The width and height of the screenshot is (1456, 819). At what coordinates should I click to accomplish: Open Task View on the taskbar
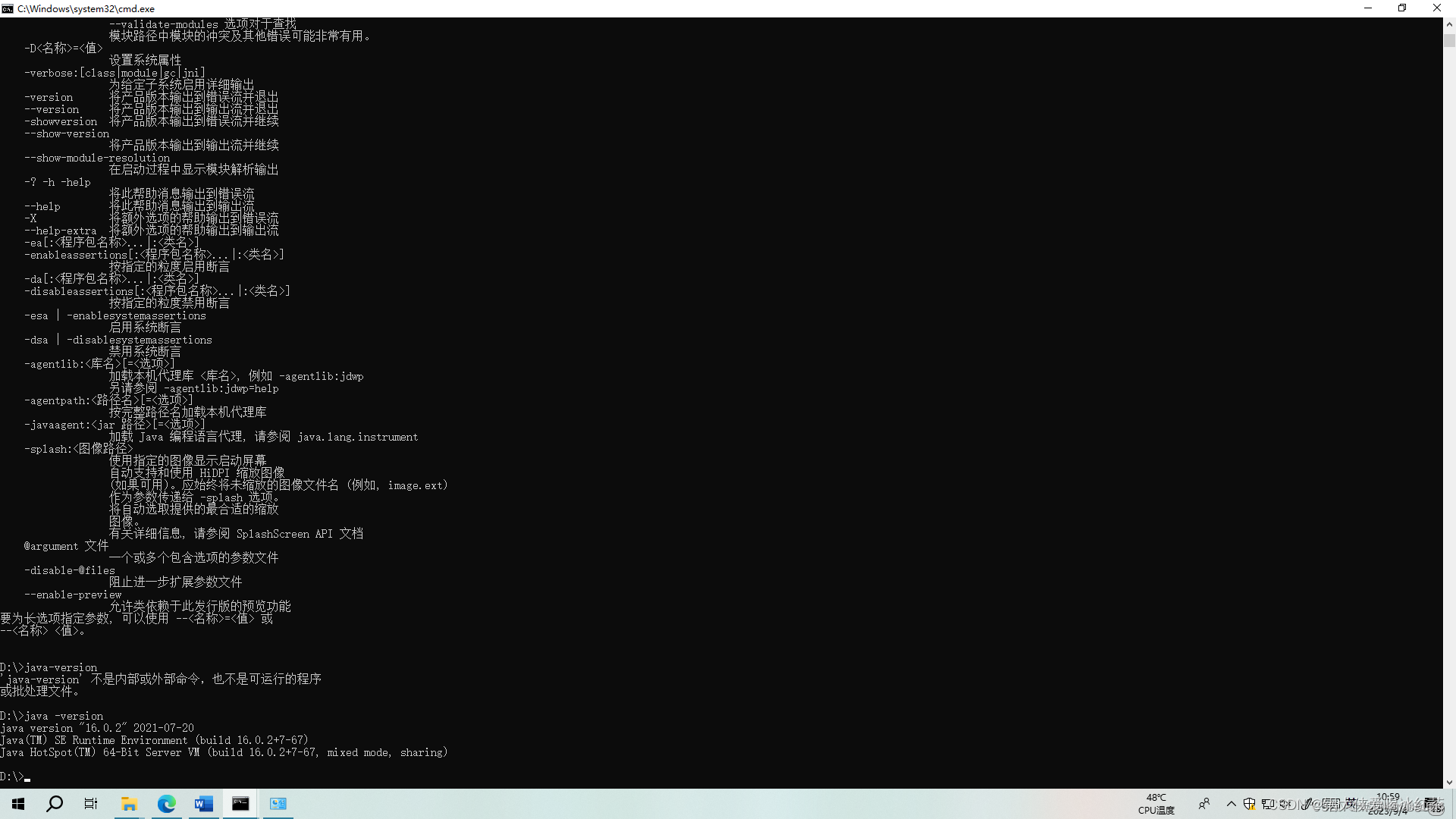point(90,804)
